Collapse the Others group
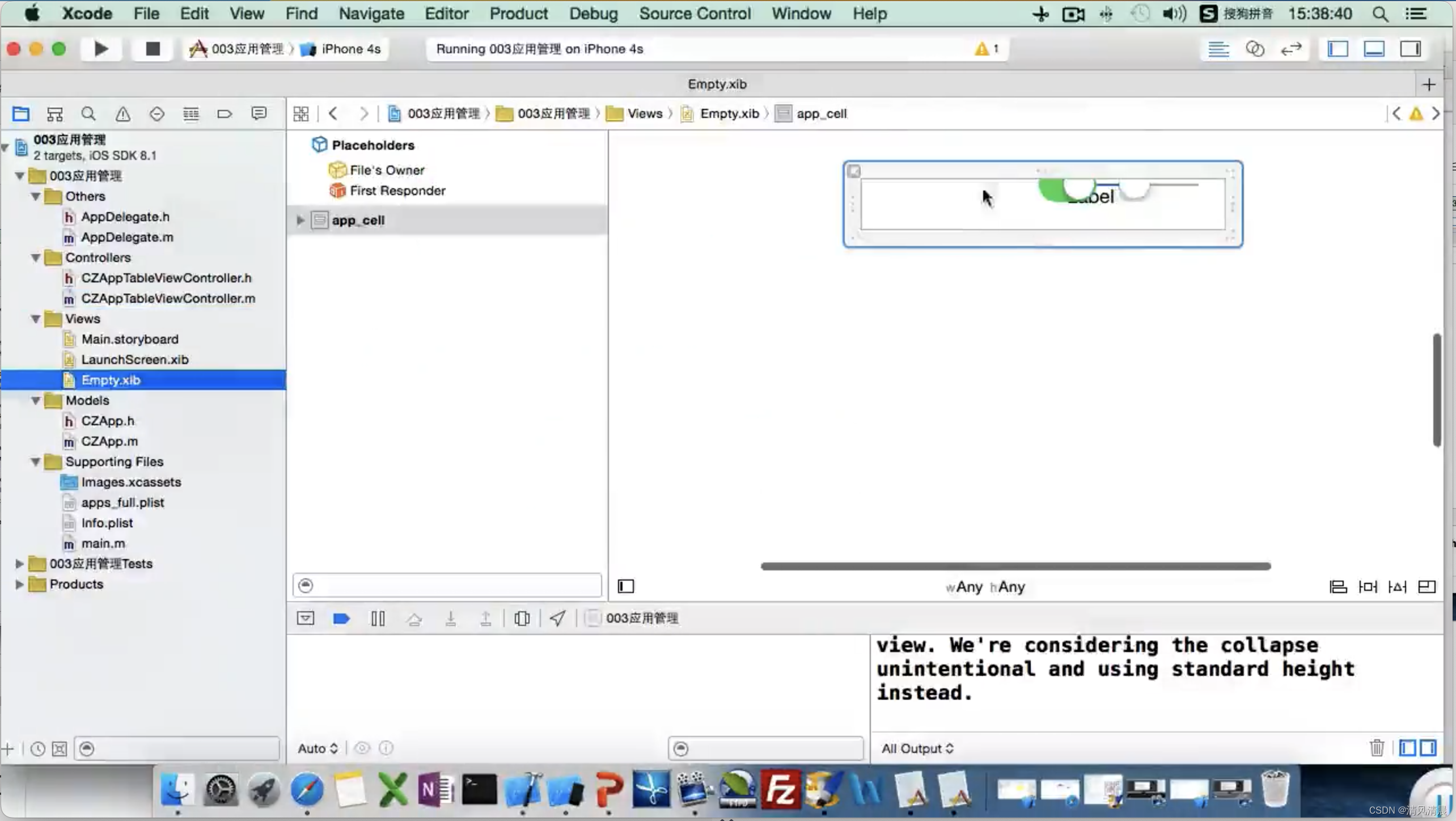The image size is (1456, 821). click(36, 196)
